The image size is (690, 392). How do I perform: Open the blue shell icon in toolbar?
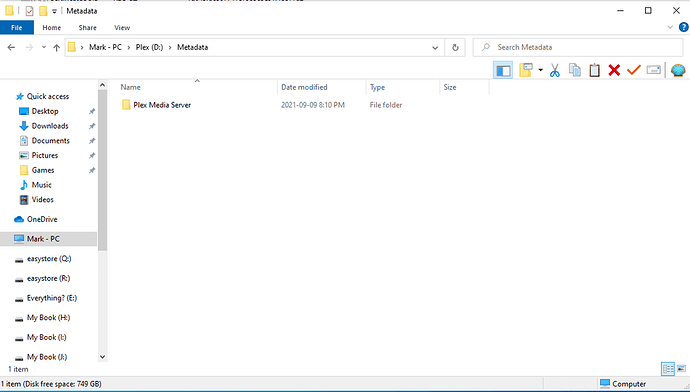(x=678, y=70)
